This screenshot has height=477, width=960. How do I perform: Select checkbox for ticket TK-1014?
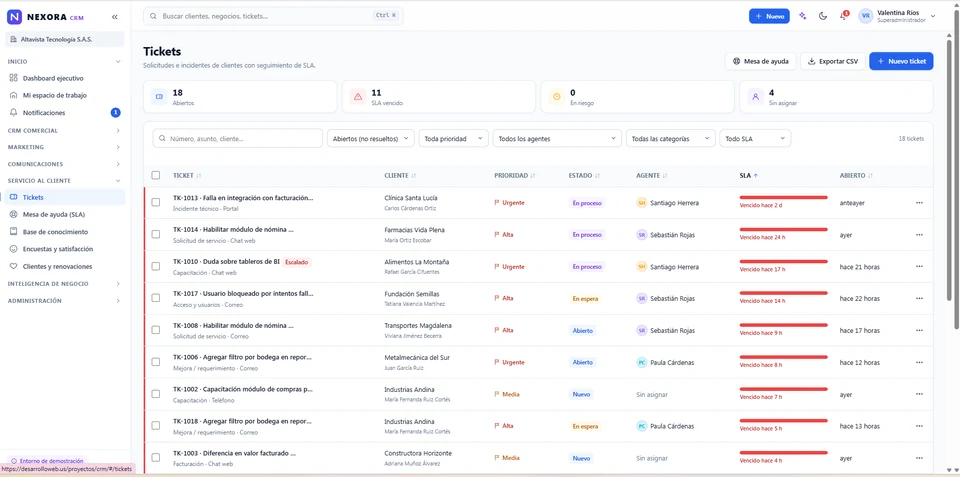156,234
